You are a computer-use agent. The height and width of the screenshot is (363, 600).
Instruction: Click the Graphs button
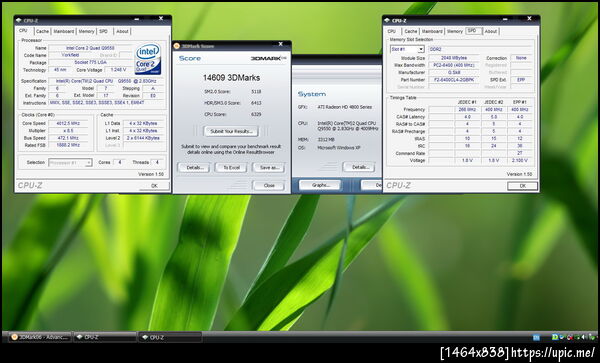[320, 185]
